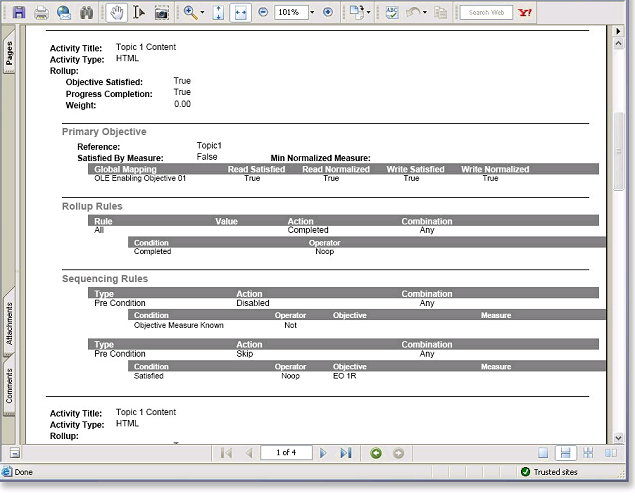This screenshot has height=496, width=635.
Task: Click 'Objective Measure Known' condition text
Action: coord(179,325)
